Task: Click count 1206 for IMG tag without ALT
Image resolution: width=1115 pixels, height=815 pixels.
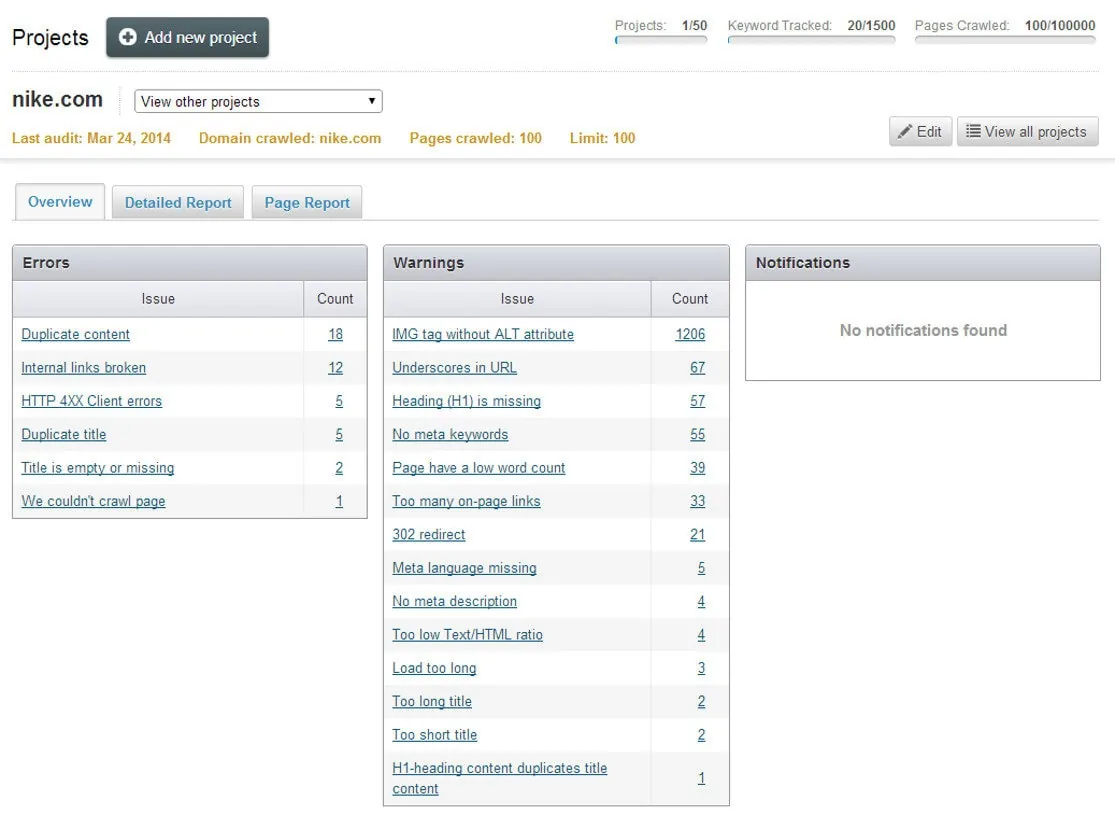Action: coord(690,334)
